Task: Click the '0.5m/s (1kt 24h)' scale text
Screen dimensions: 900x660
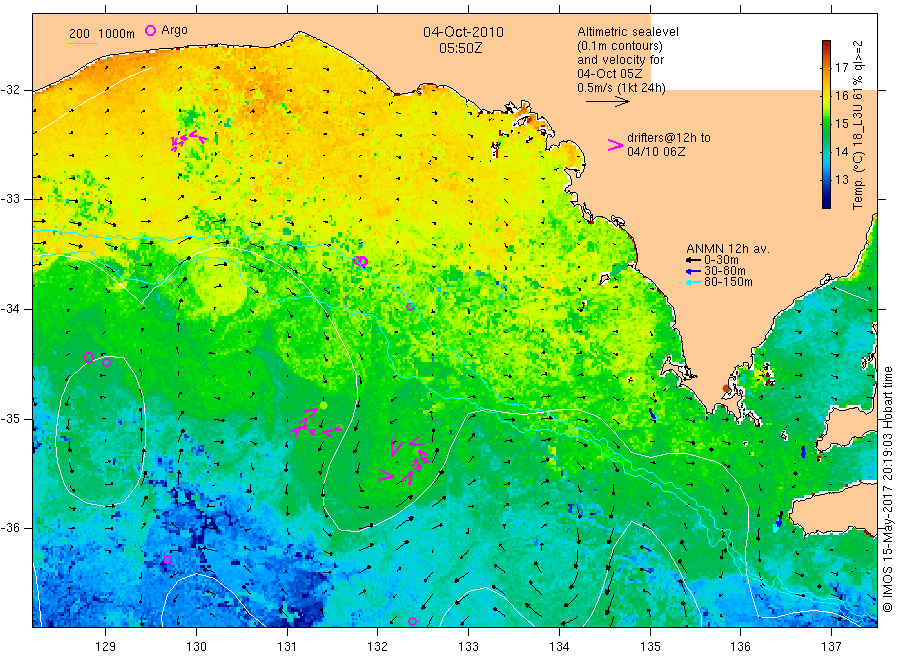Action: (x=621, y=88)
